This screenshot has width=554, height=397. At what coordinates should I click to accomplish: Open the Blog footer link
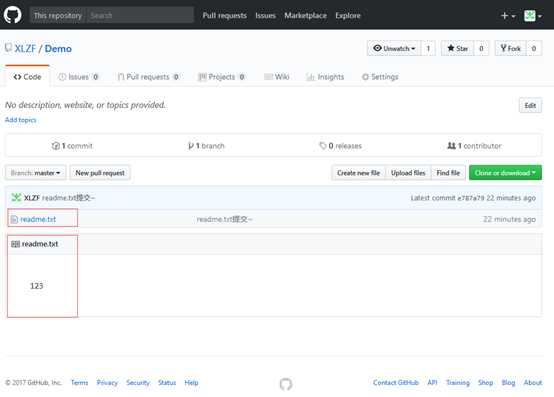508,383
